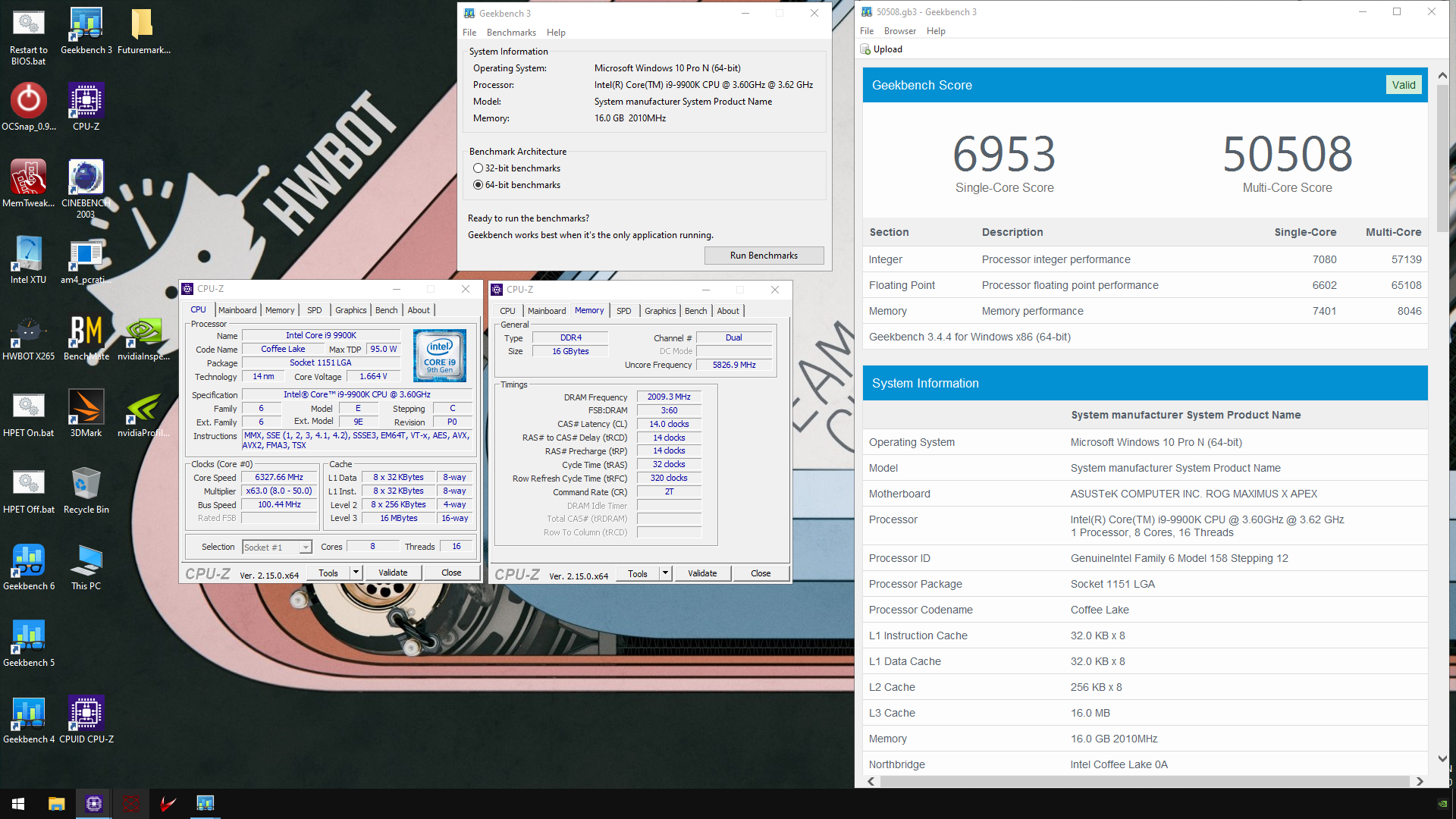
Task: Click DRAM Frequency value 2009.3 MHz
Action: [669, 397]
